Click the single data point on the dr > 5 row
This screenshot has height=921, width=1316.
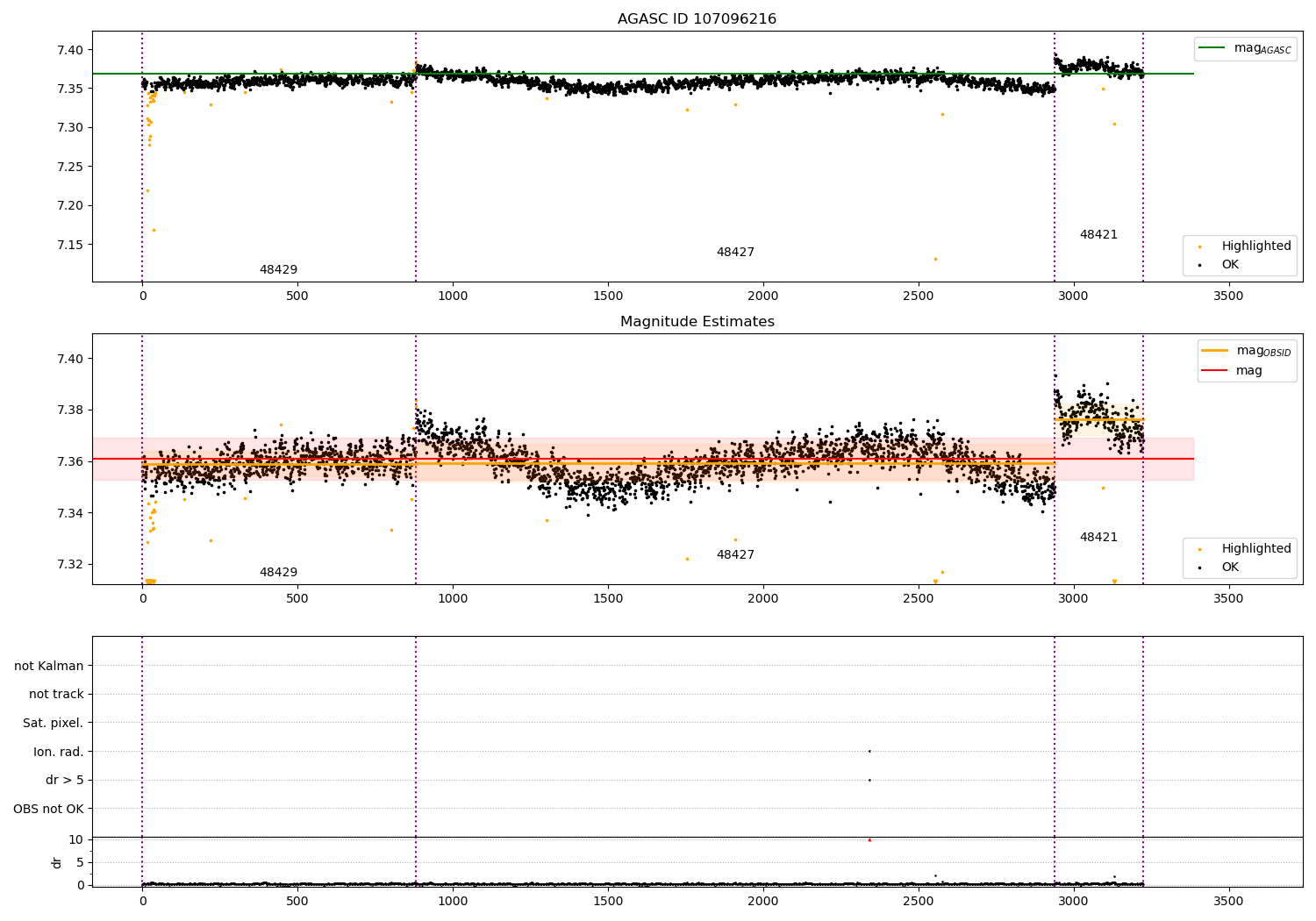tap(869, 781)
